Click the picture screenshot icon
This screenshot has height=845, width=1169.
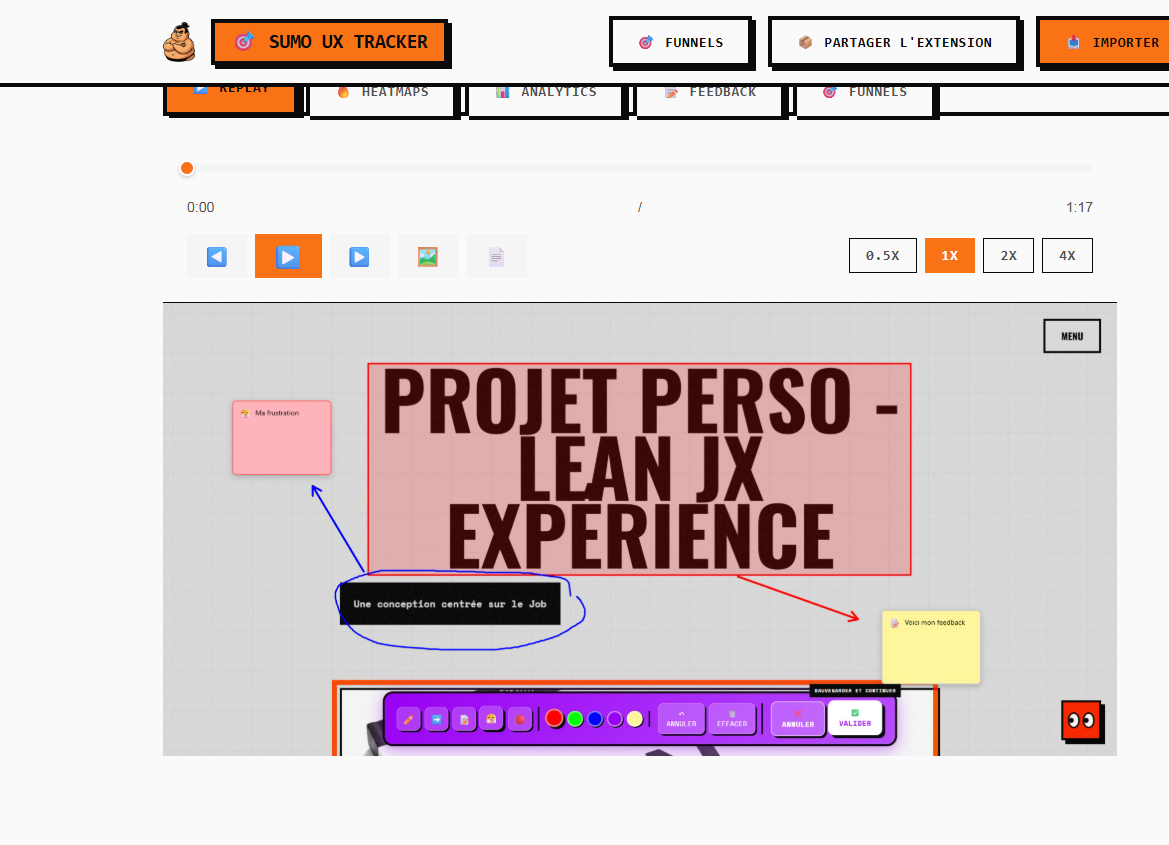[x=428, y=256]
